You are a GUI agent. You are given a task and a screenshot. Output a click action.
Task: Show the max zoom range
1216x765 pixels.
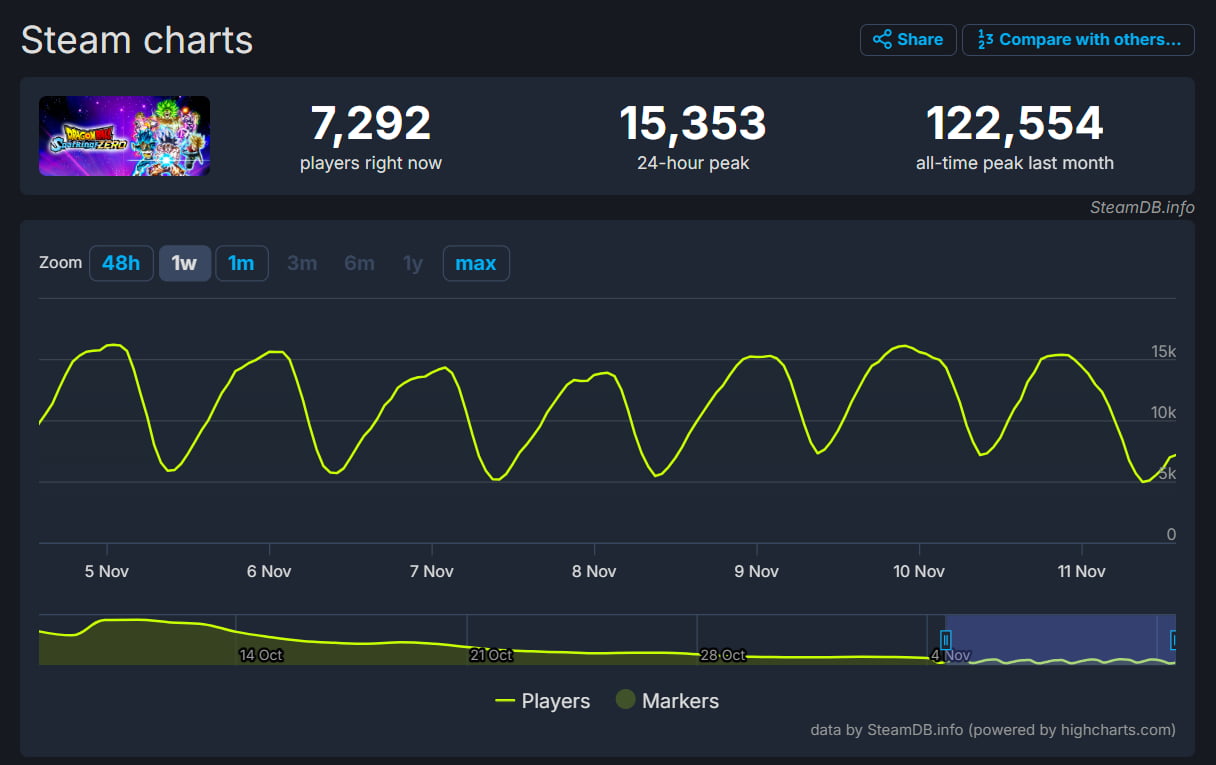pos(476,263)
